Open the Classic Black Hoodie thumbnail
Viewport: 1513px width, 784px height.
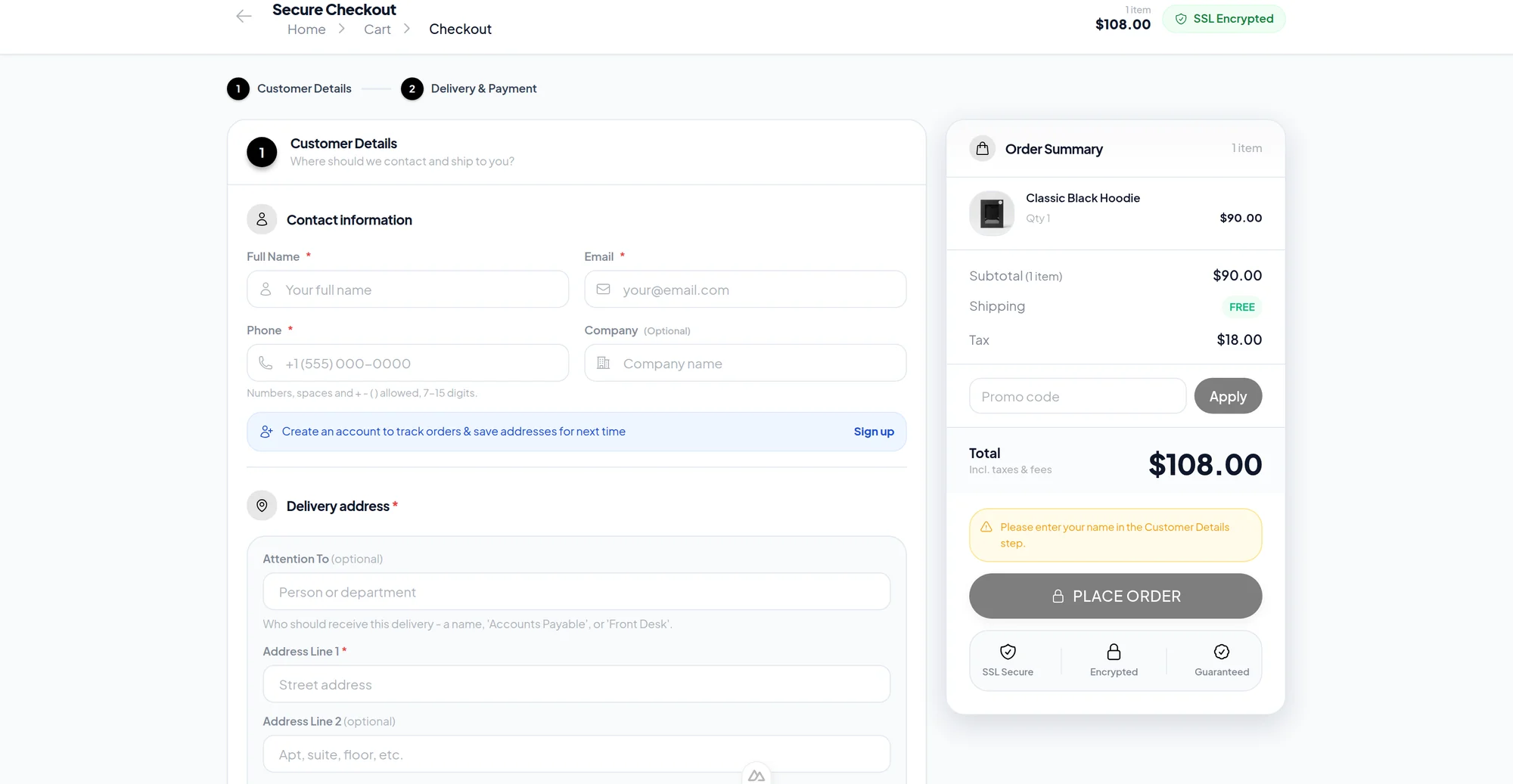tap(992, 213)
